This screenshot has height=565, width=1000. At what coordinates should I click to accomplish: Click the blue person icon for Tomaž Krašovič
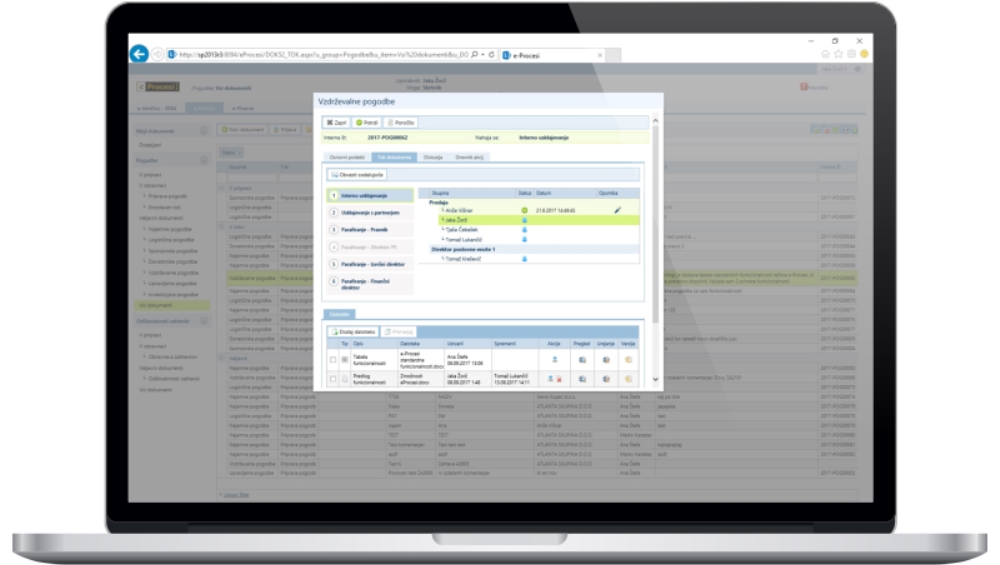click(524, 258)
